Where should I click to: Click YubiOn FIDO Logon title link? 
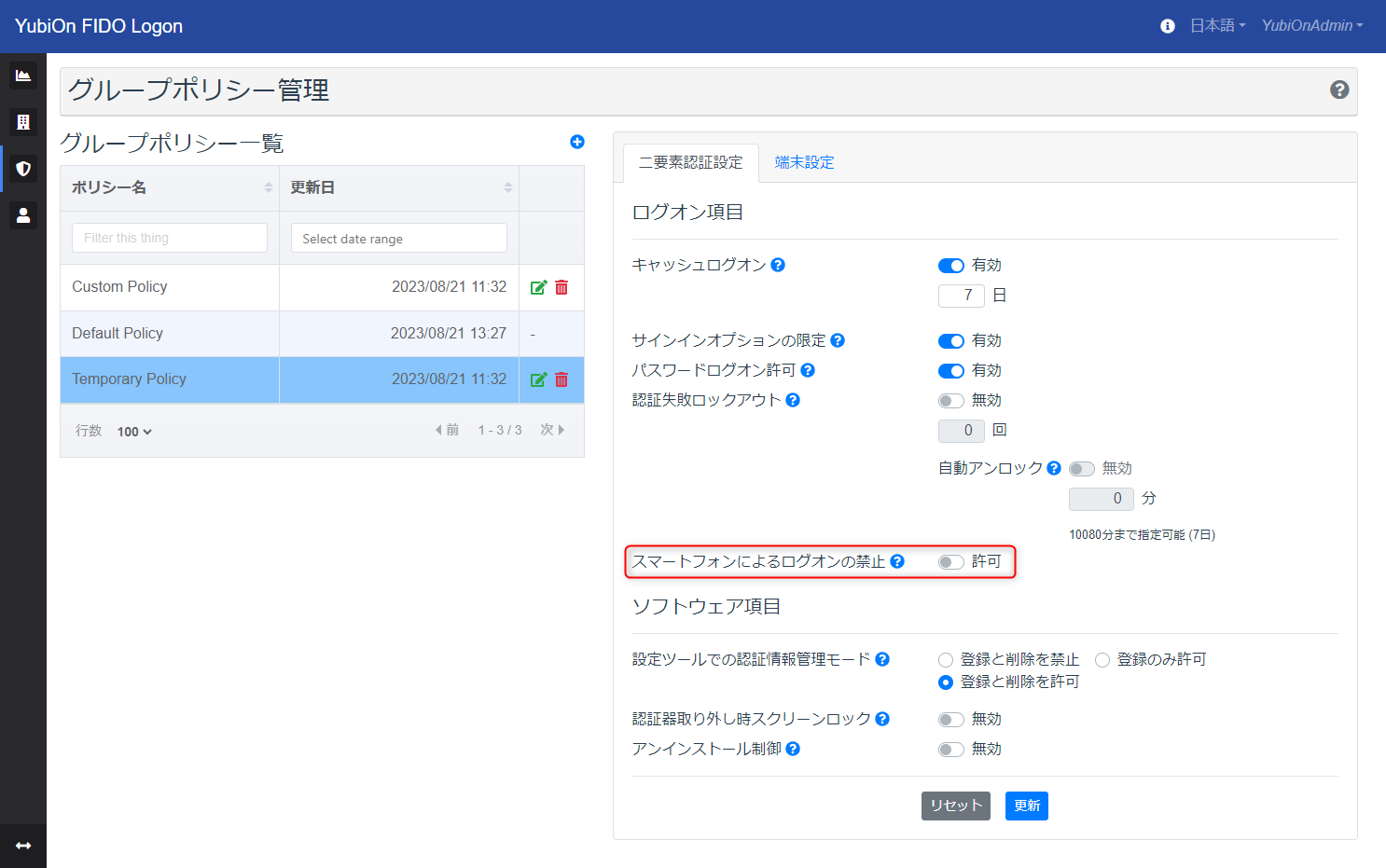tap(99, 26)
